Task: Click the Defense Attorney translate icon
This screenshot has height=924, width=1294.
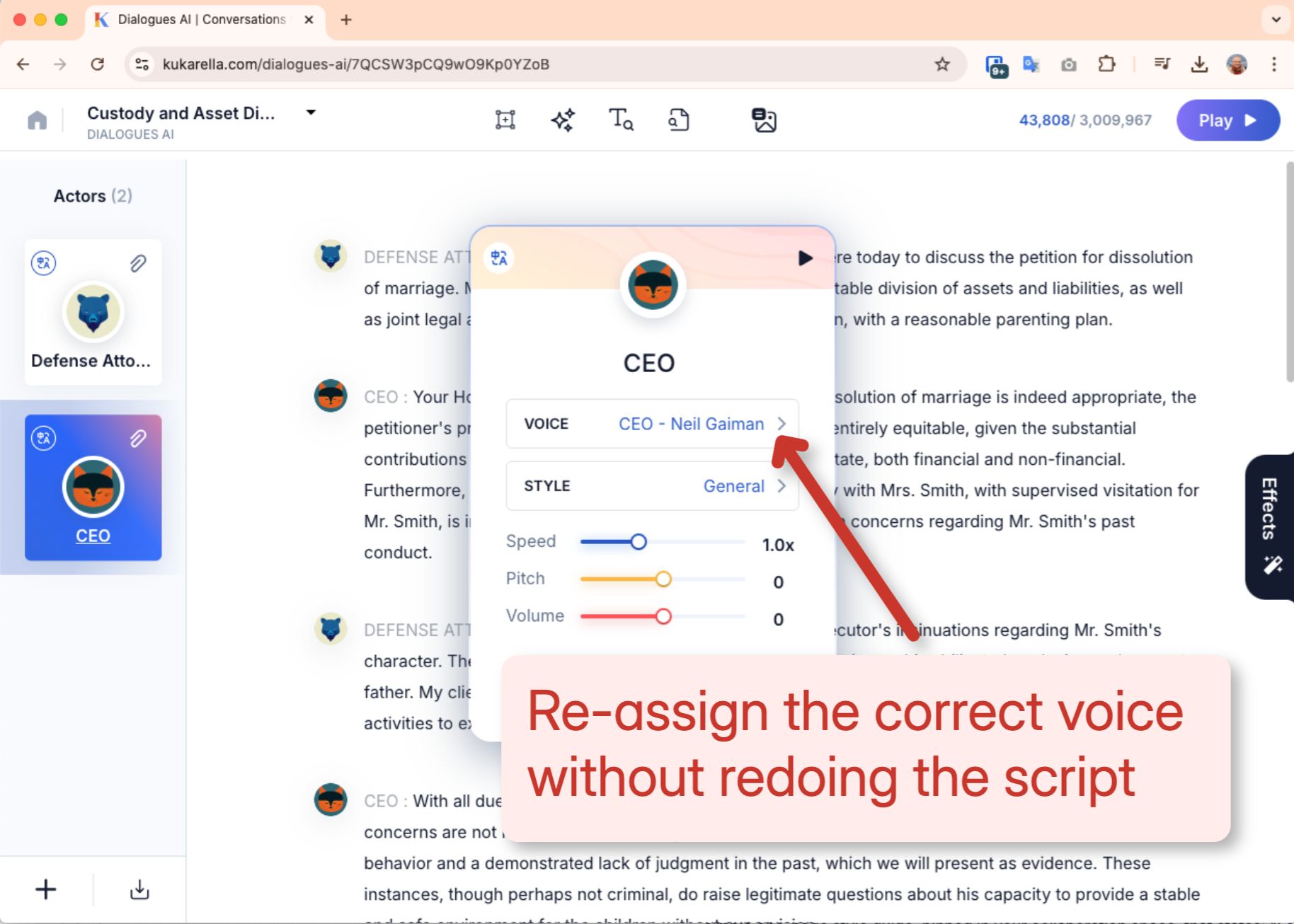Action: [44, 263]
